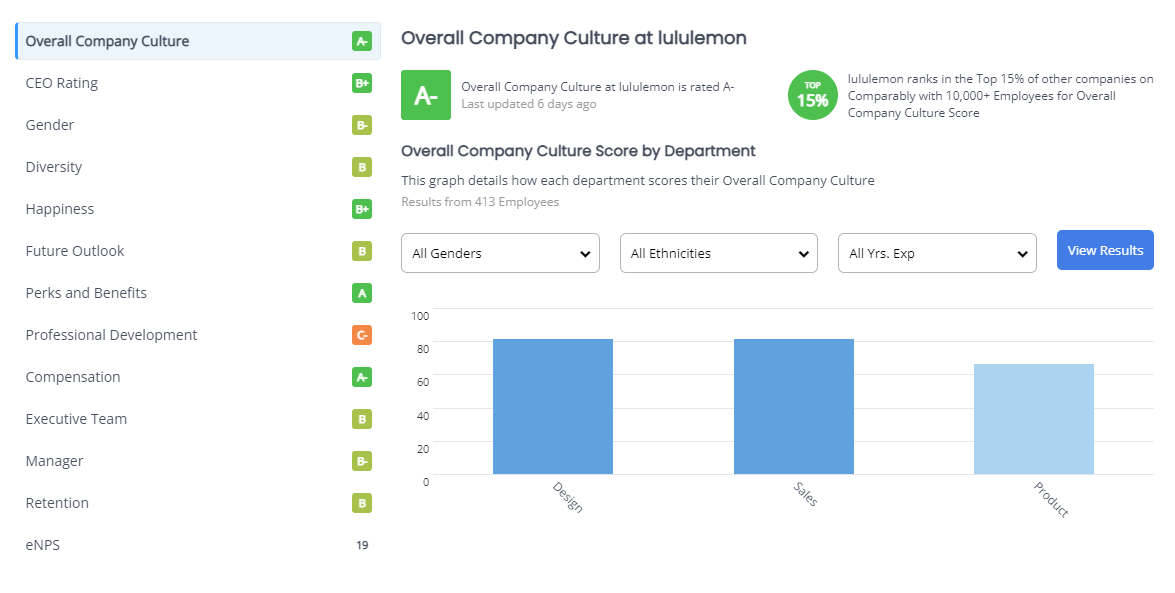Open the CEO Rating category

pos(198,83)
